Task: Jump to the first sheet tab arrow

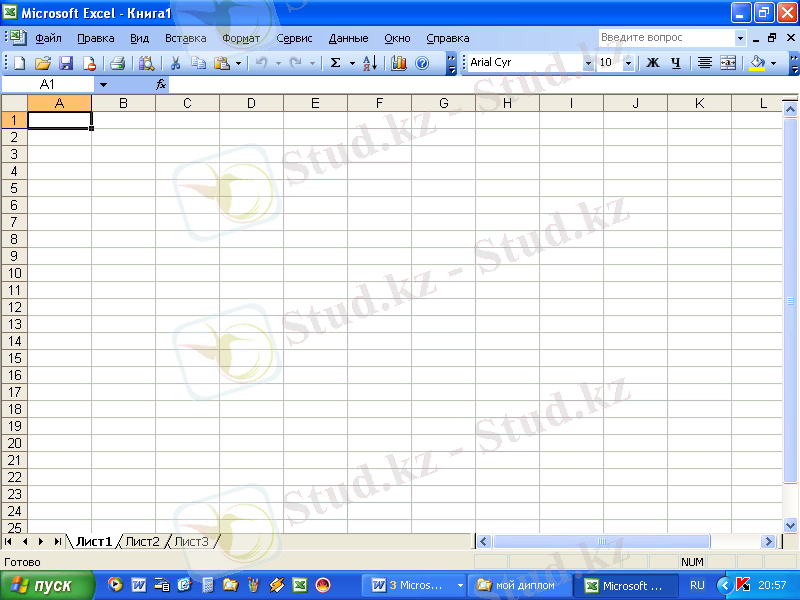Action: (8, 541)
